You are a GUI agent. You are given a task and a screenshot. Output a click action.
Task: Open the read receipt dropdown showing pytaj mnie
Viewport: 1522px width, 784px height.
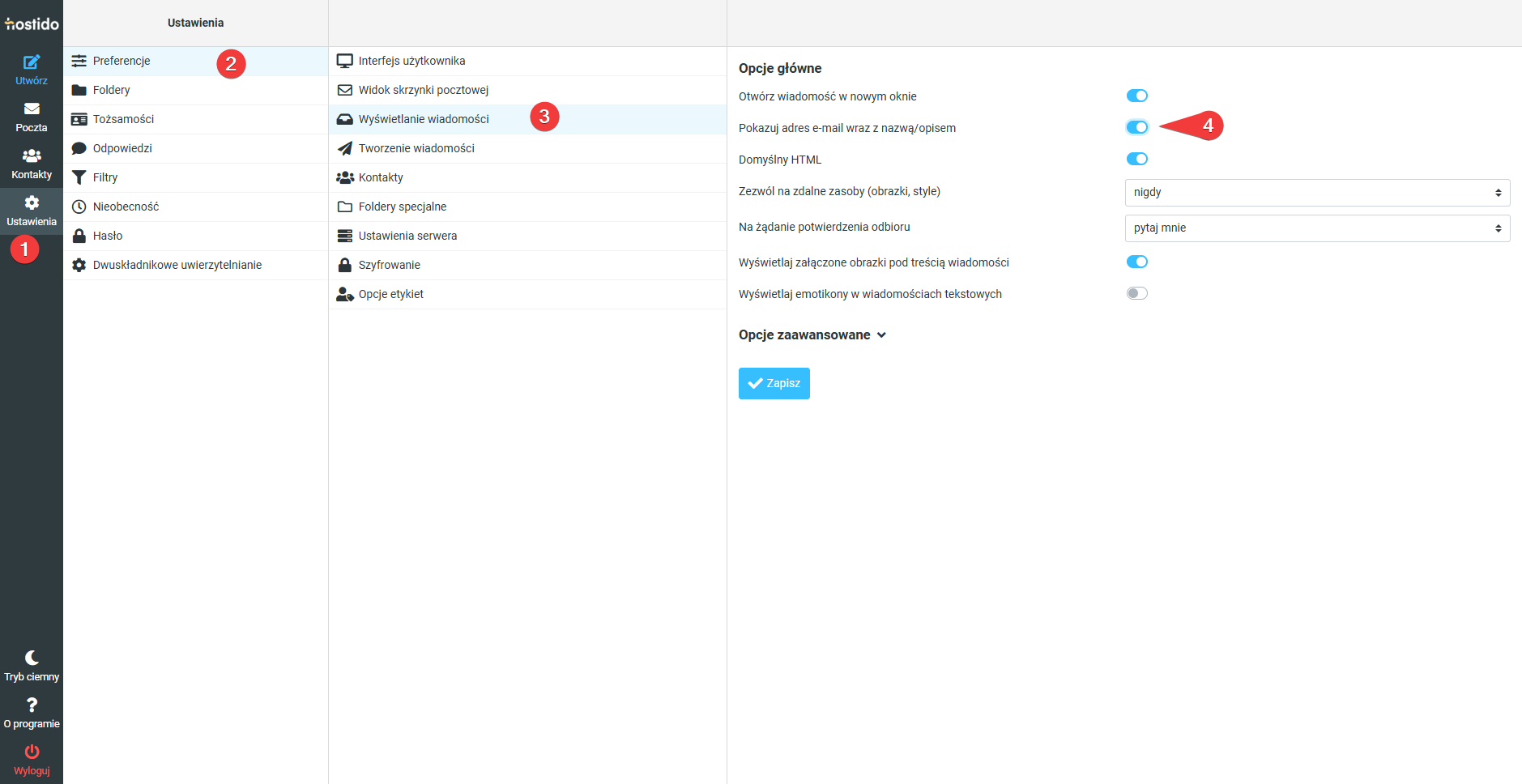point(1316,228)
